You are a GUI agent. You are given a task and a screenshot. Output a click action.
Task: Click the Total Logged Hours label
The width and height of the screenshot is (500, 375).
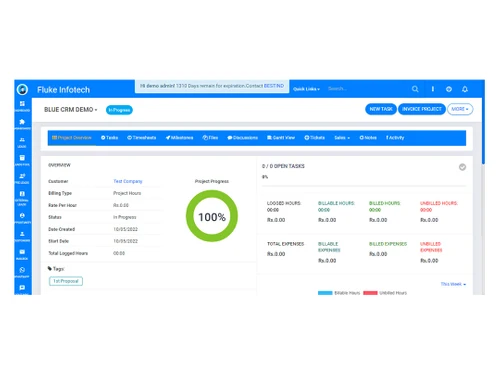[68, 253]
